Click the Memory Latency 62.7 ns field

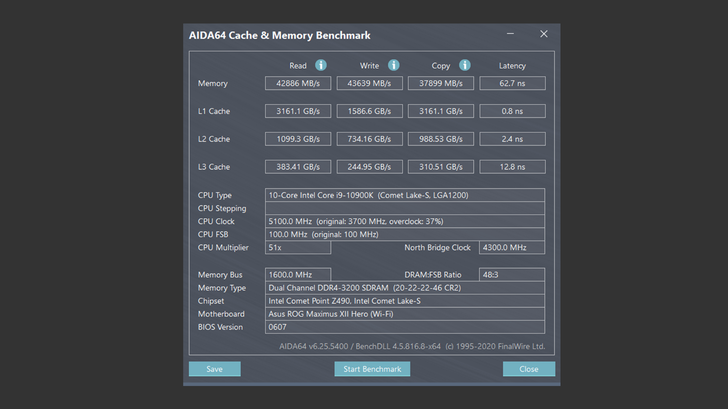pos(512,84)
